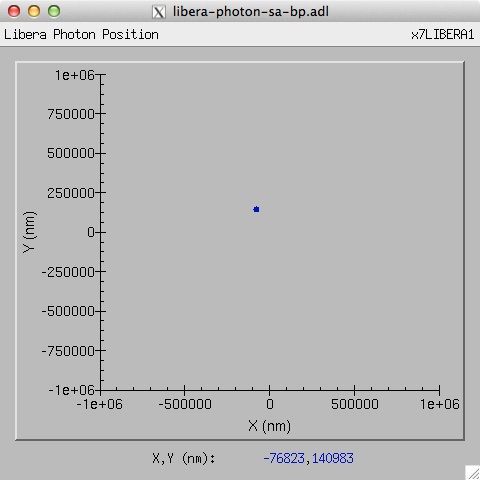
Task: Click the 500000 label on the X axis
Action: click(x=355, y=404)
